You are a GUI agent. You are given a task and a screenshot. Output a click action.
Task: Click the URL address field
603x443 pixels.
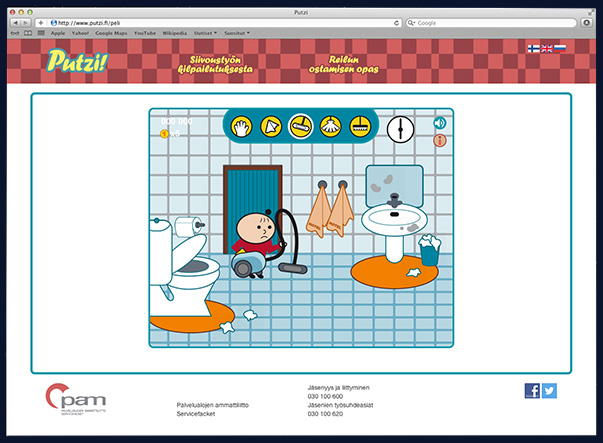(220, 21)
